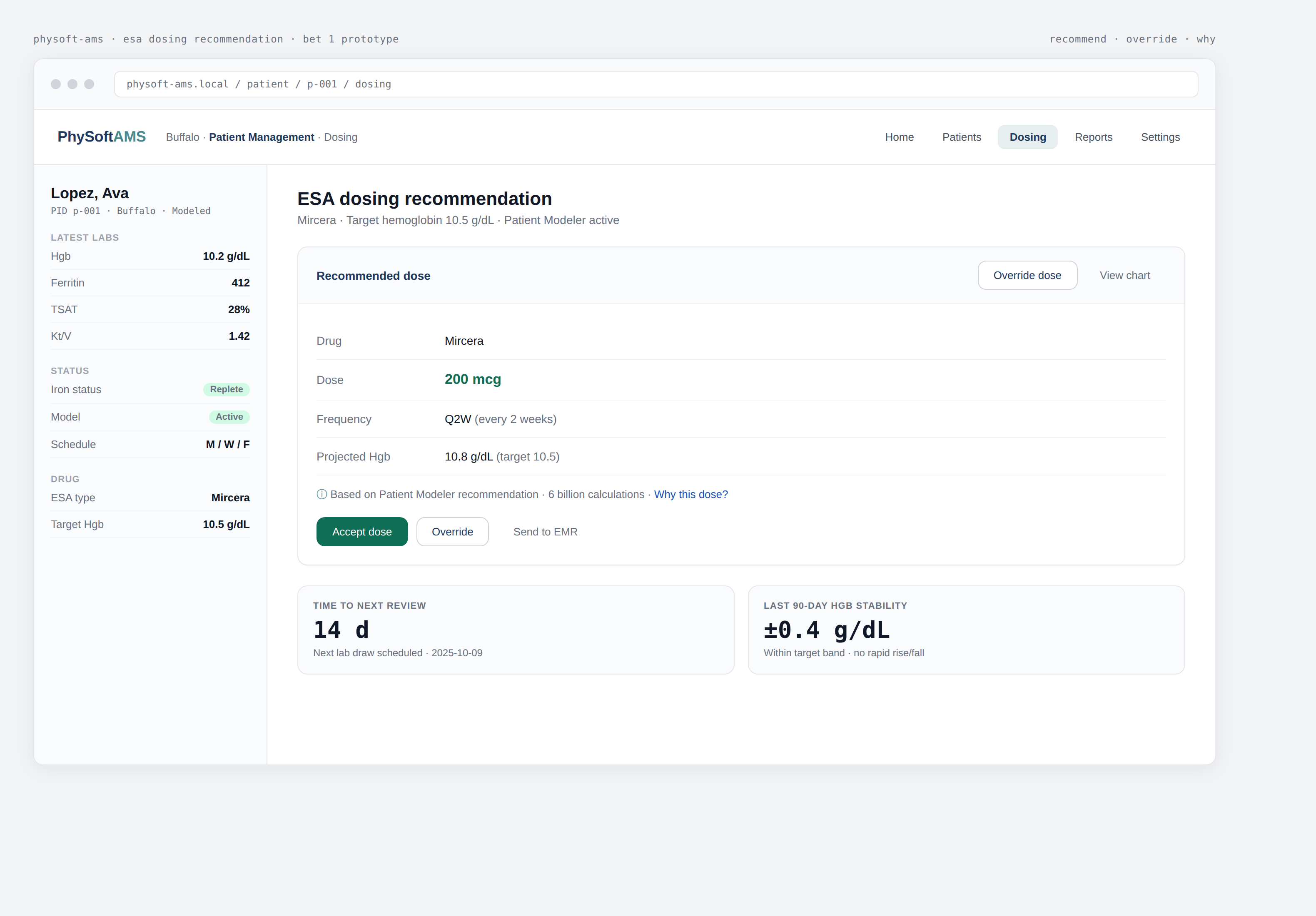Click Override next to Accept dose
Screen dimensions: 1316x916
452,531
